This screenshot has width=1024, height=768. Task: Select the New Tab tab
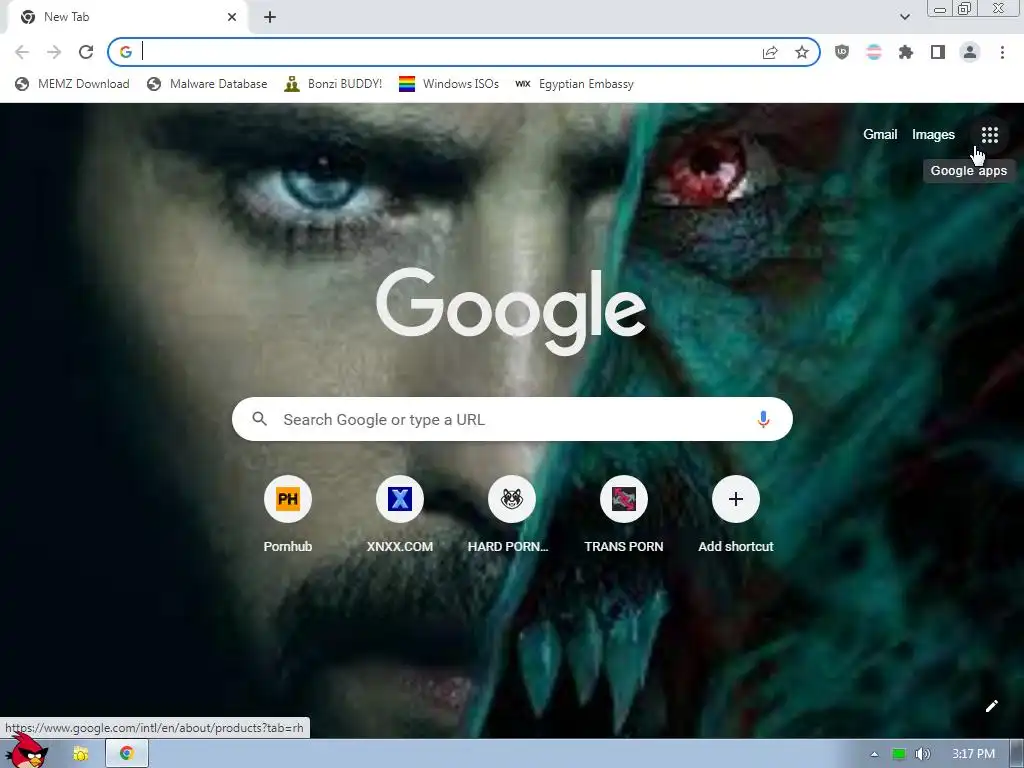tap(127, 17)
